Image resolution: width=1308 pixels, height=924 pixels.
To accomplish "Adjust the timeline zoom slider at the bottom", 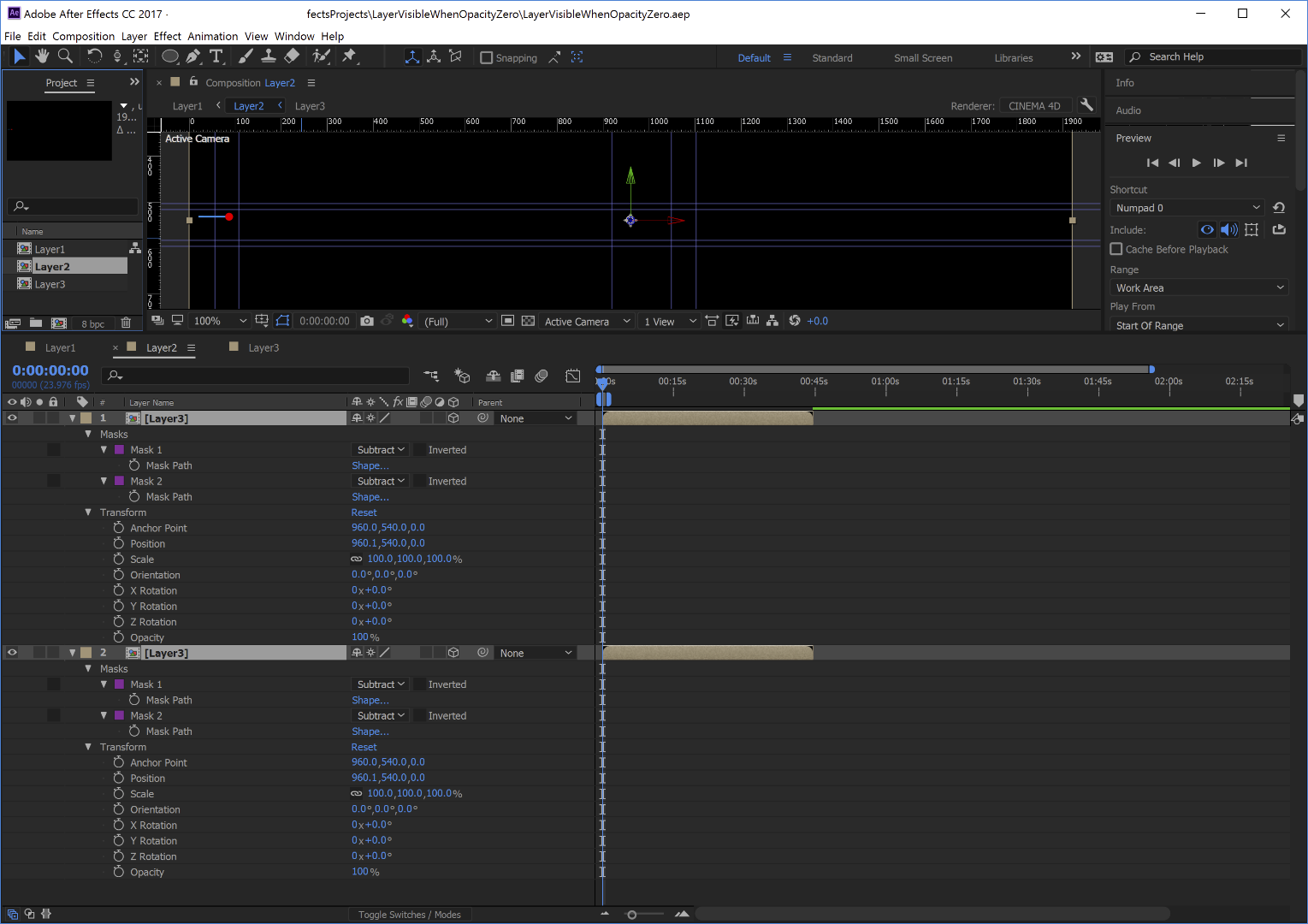I will (x=633, y=914).
